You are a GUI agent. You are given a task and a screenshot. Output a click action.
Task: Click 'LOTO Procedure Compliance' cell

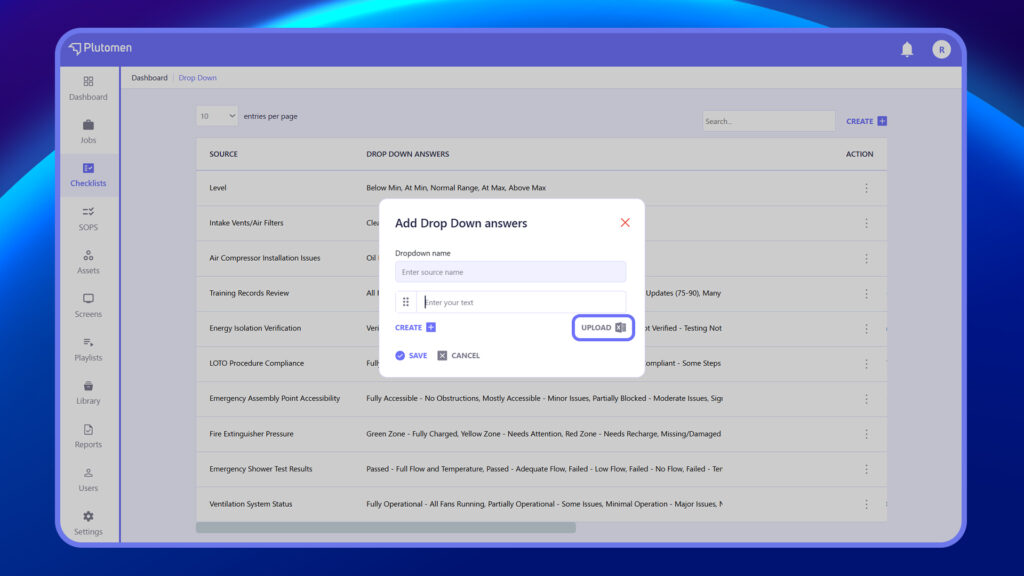coord(256,363)
